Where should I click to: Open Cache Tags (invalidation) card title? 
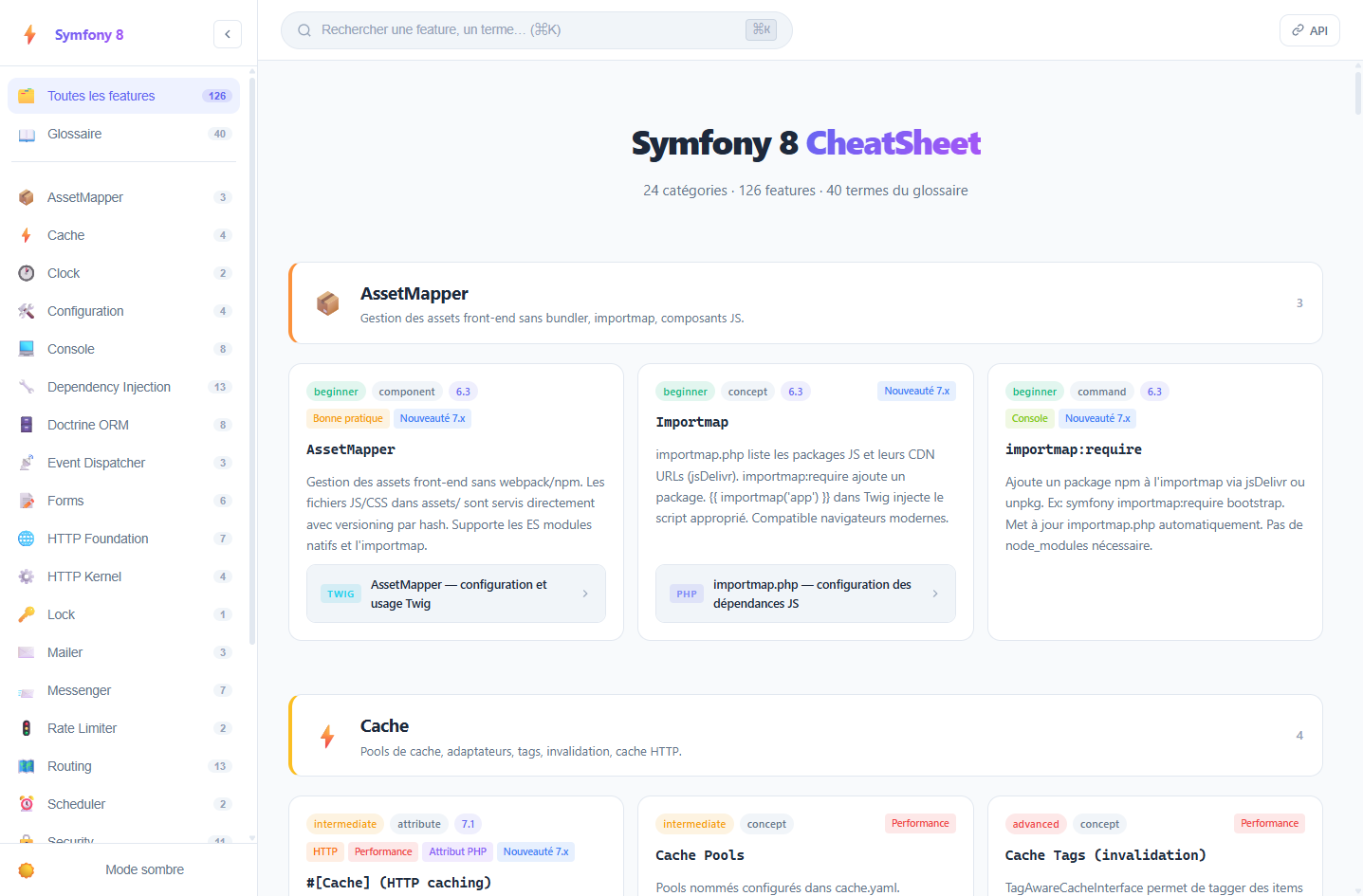[1106, 855]
